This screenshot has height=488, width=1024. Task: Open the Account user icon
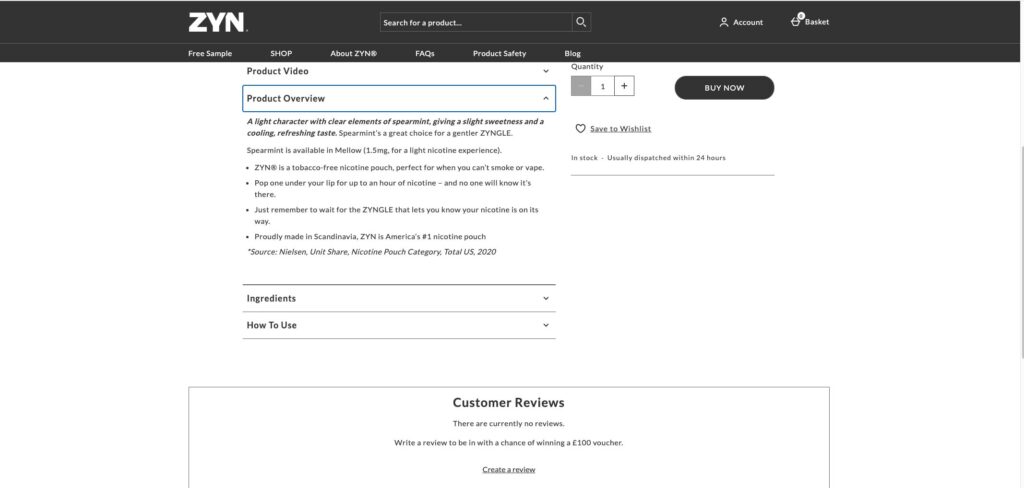click(x=724, y=22)
